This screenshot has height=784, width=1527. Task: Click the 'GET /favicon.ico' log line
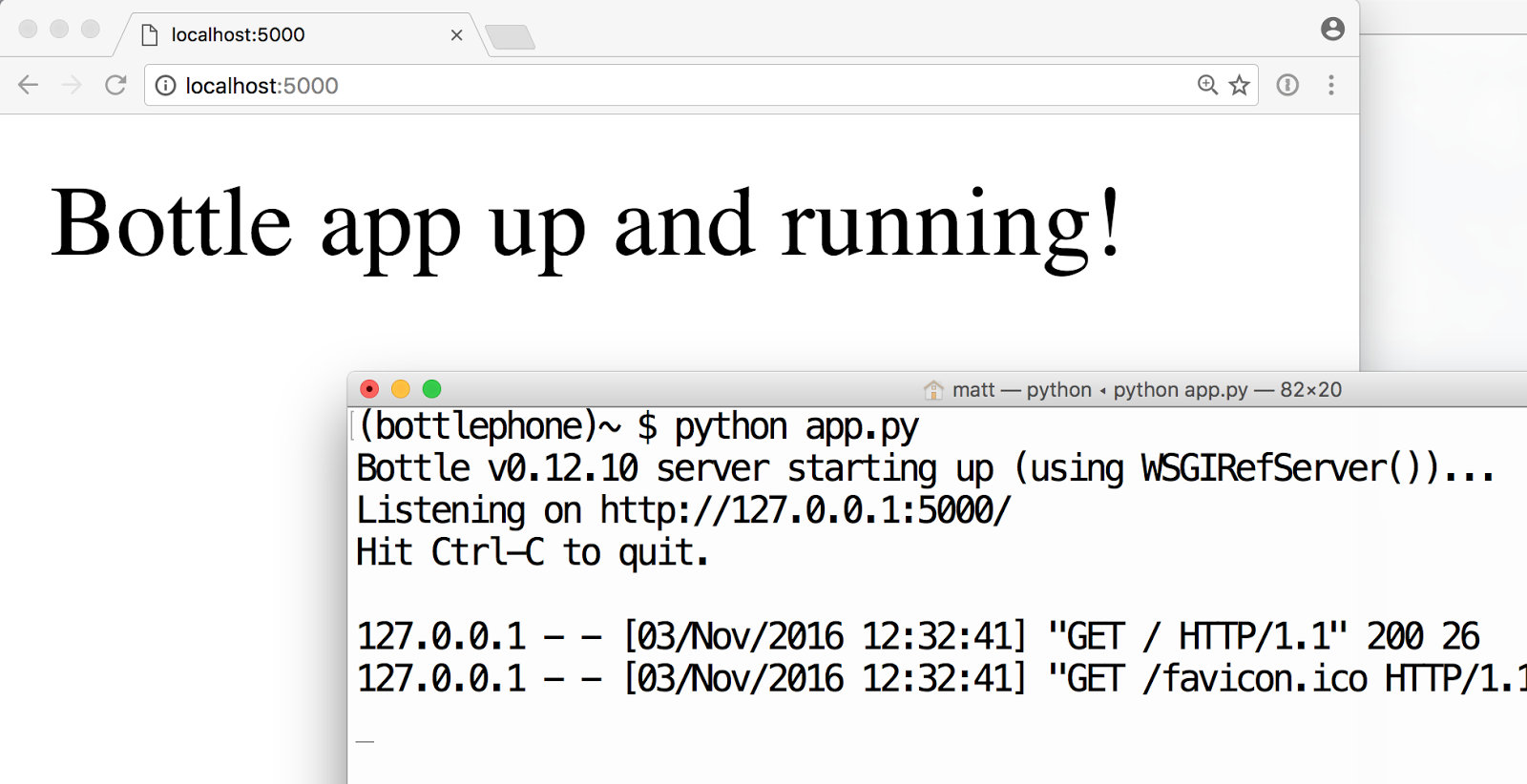941,678
